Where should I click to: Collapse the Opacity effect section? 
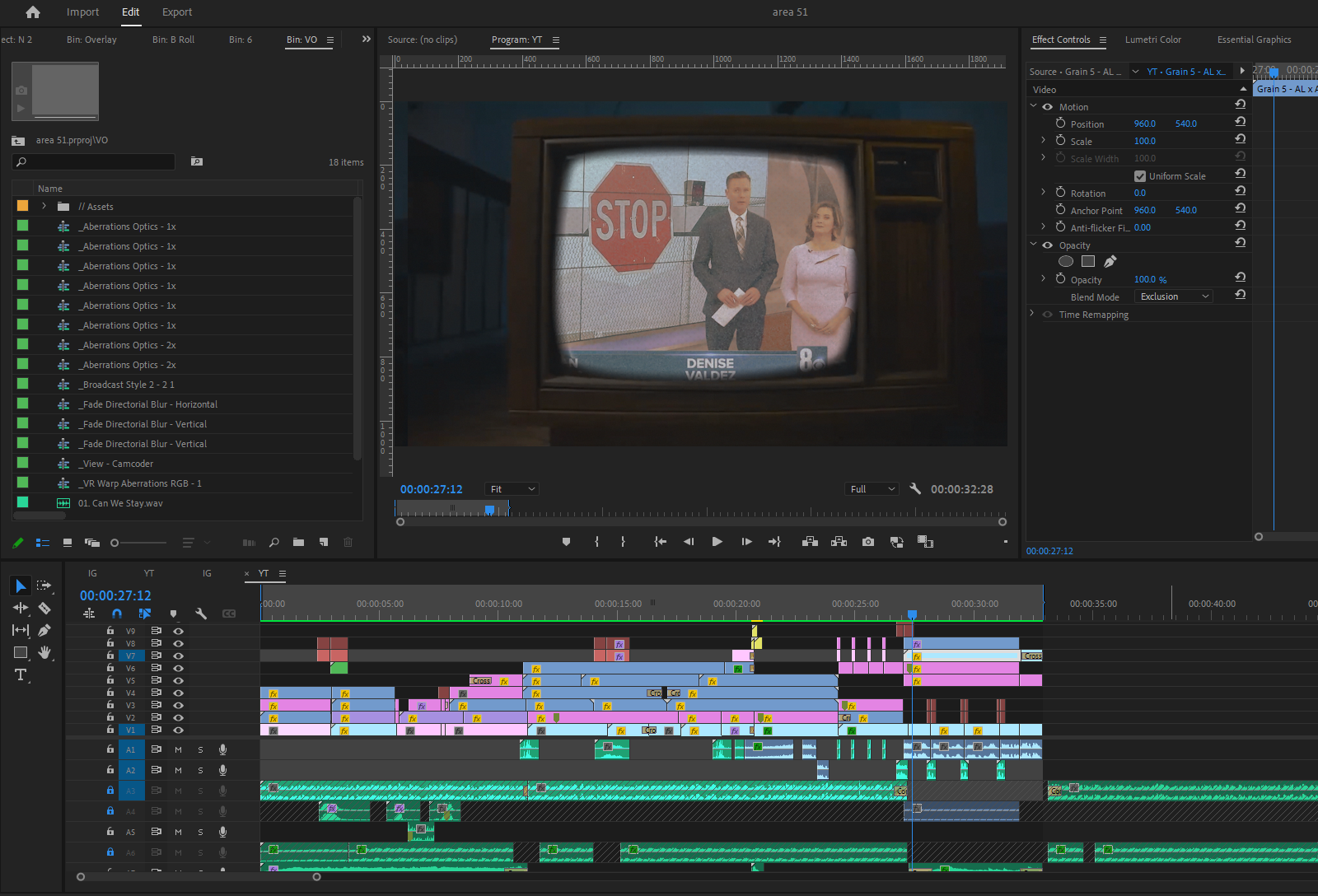[1033, 245]
